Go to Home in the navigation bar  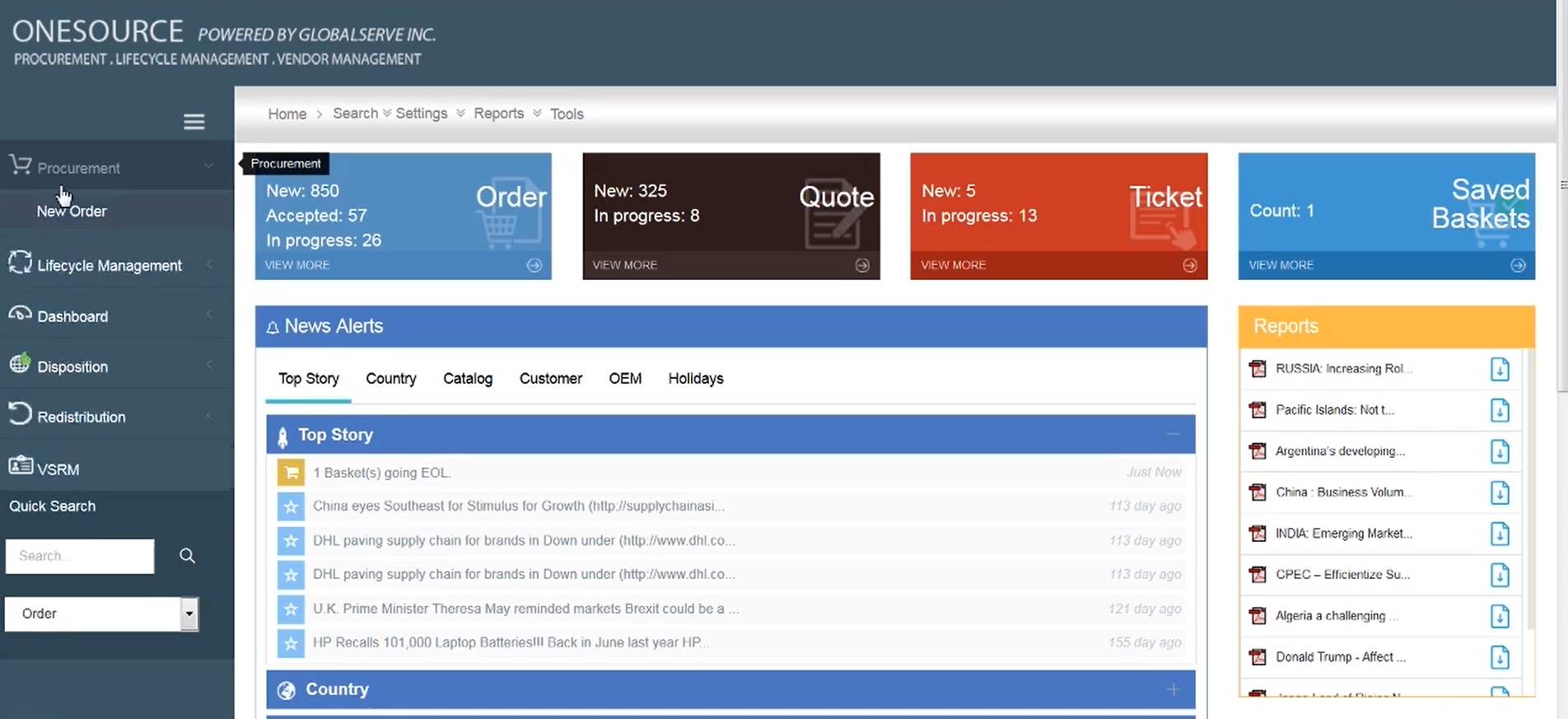coord(287,114)
